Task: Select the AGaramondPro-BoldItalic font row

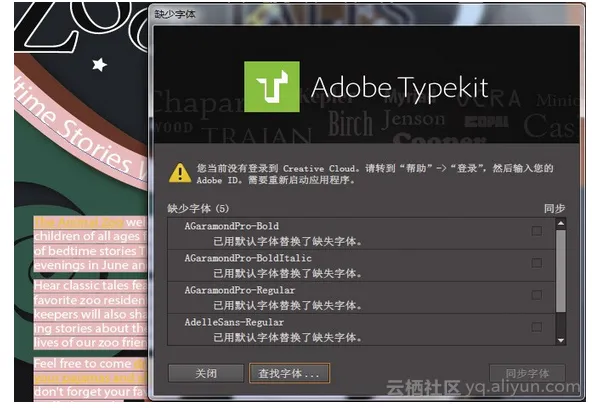Action: click(x=361, y=265)
